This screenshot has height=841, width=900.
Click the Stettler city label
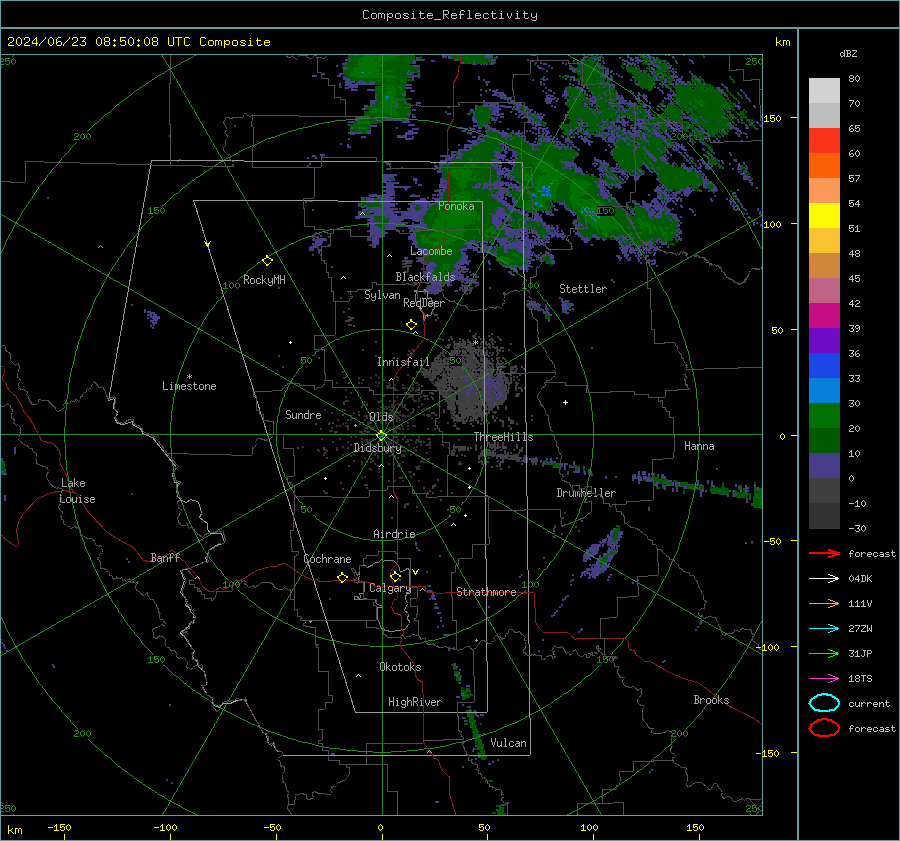583,289
